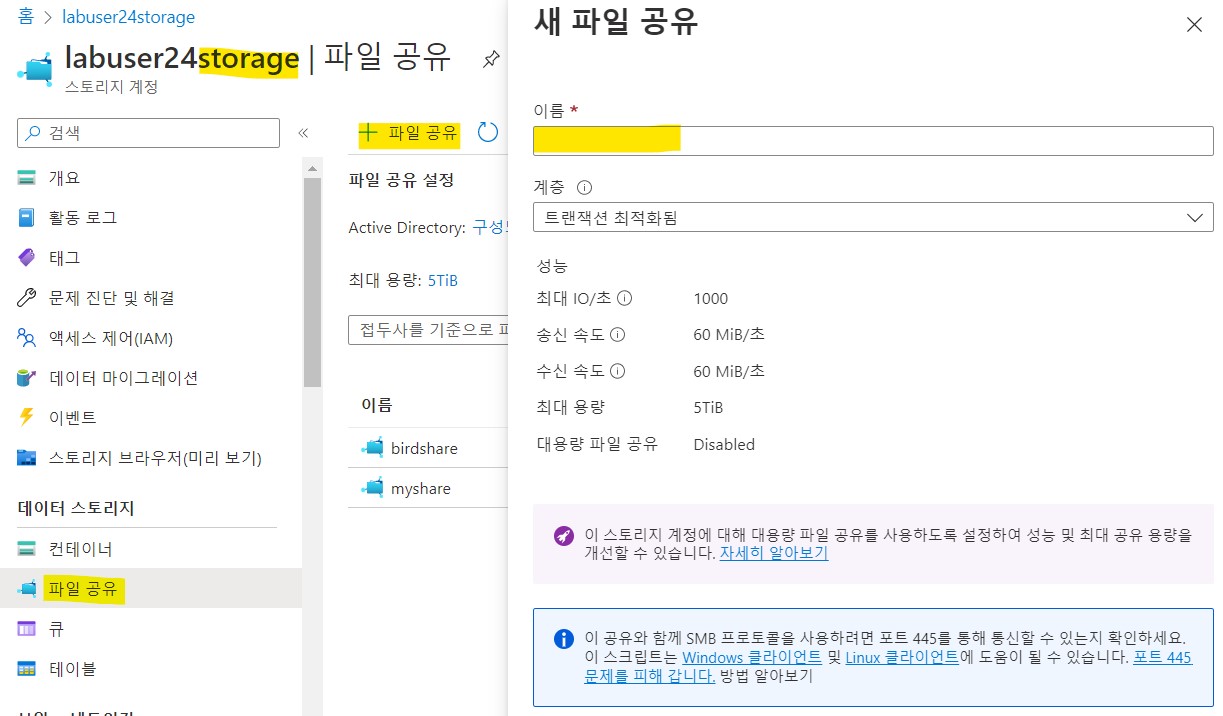Click the info icon beside 수신 속도
The width and height of the screenshot is (1223, 716).
(x=618, y=371)
